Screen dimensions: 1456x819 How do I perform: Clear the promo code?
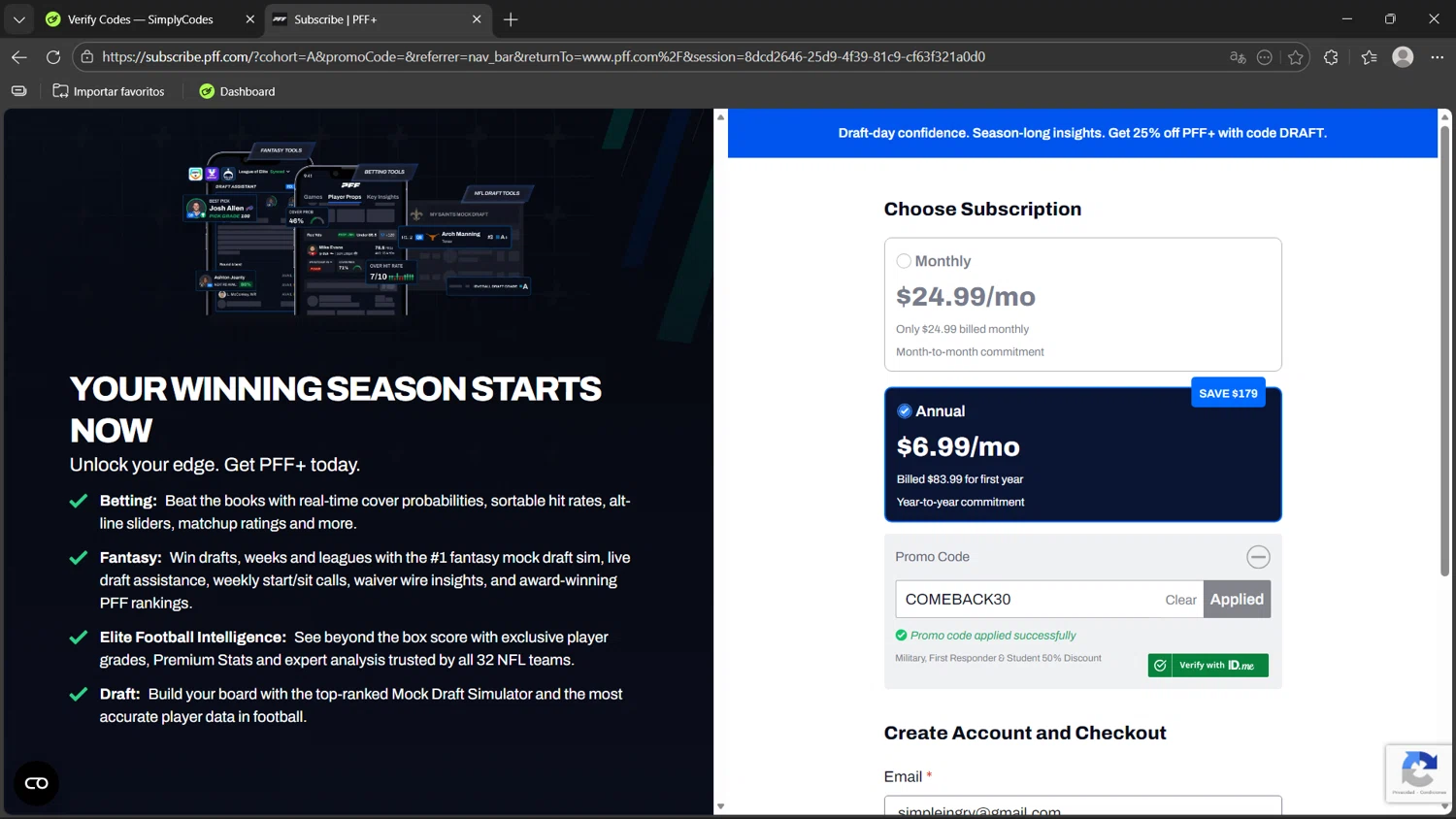click(1180, 600)
